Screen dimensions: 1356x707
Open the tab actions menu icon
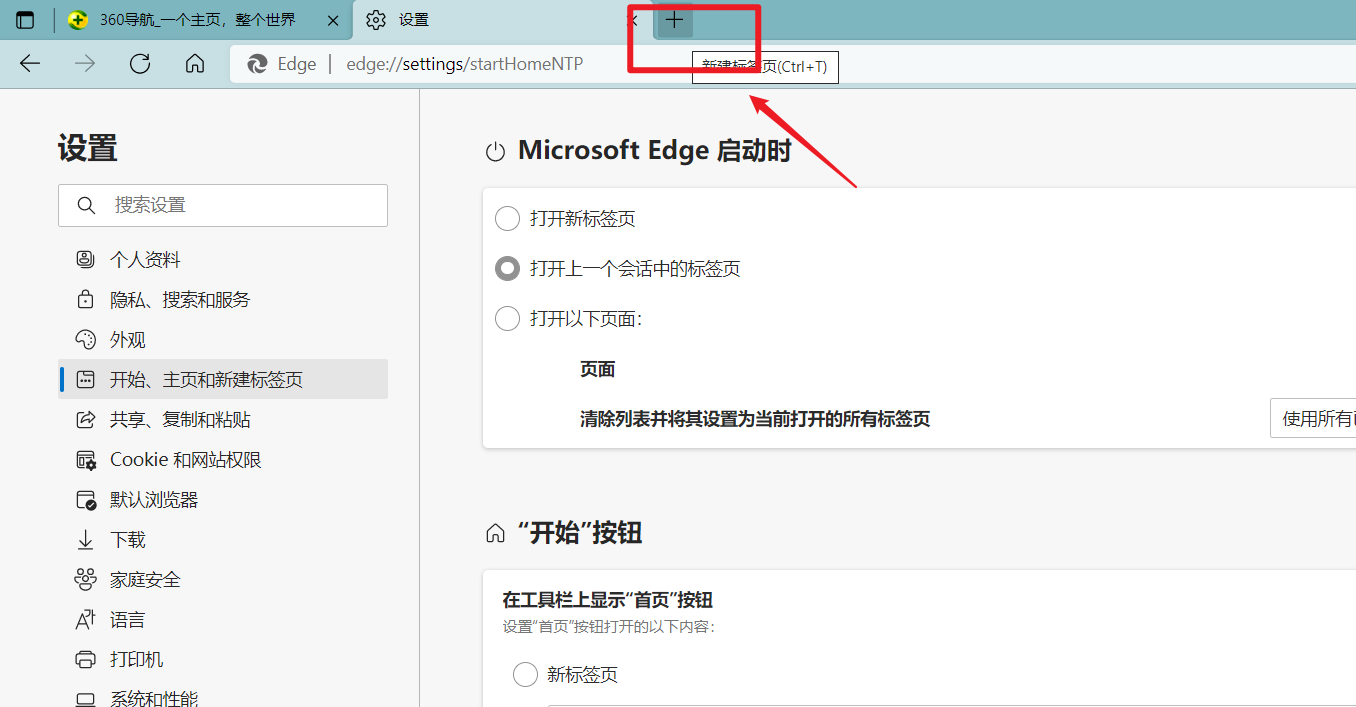point(25,19)
